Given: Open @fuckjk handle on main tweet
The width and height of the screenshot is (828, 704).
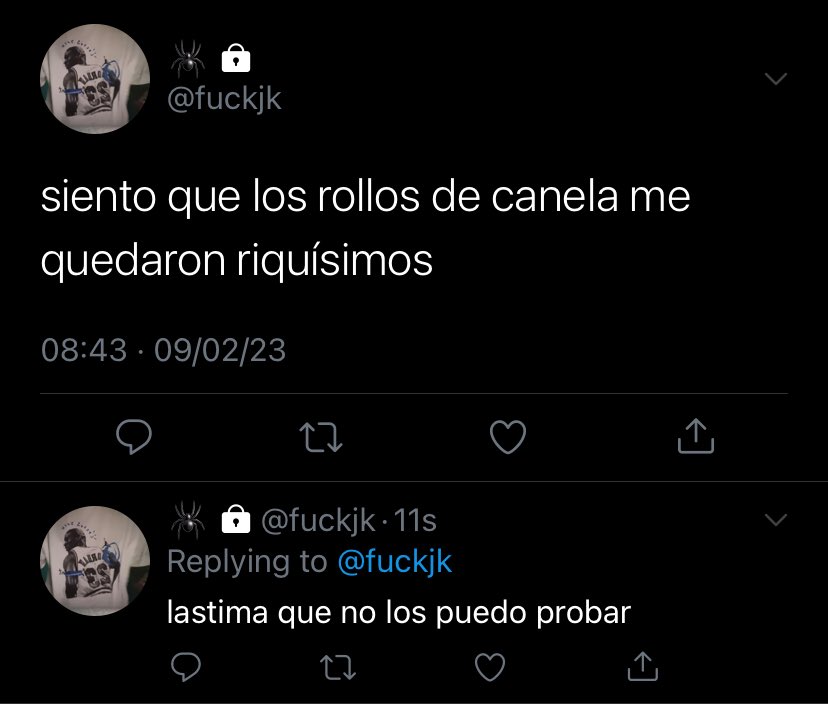Looking at the screenshot, I should click(x=224, y=99).
